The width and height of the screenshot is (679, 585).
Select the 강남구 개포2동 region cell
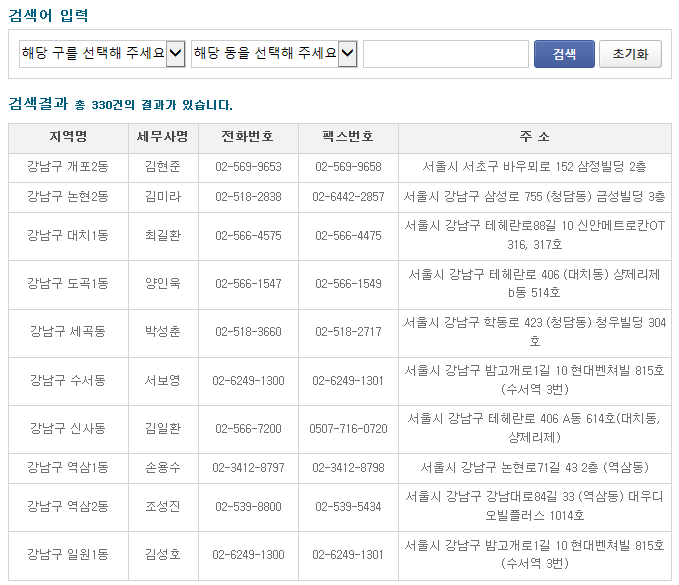pyautogui.click(x=68, y=167)
